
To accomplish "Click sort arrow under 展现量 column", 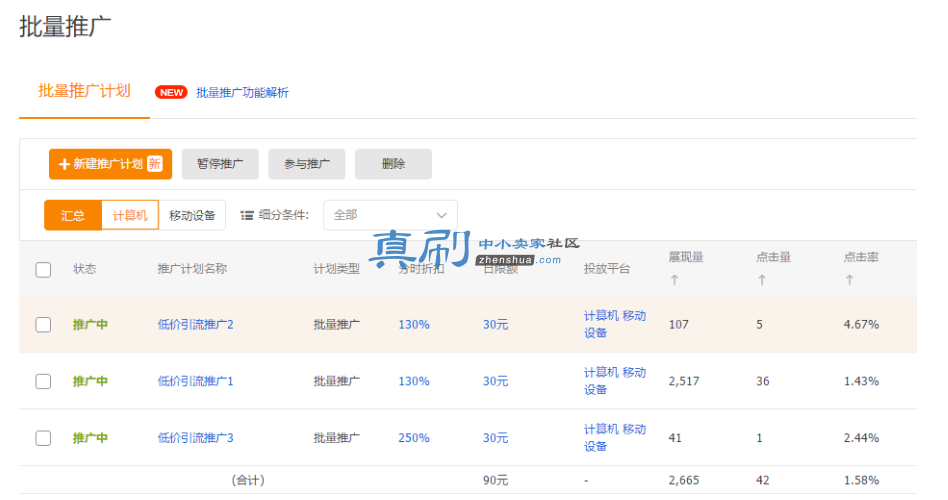I will tap(674, 280).
